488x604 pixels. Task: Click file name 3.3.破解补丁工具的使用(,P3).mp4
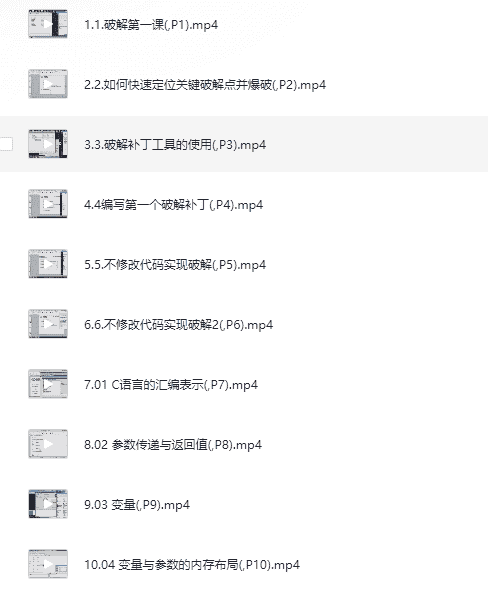pos(175,145)
